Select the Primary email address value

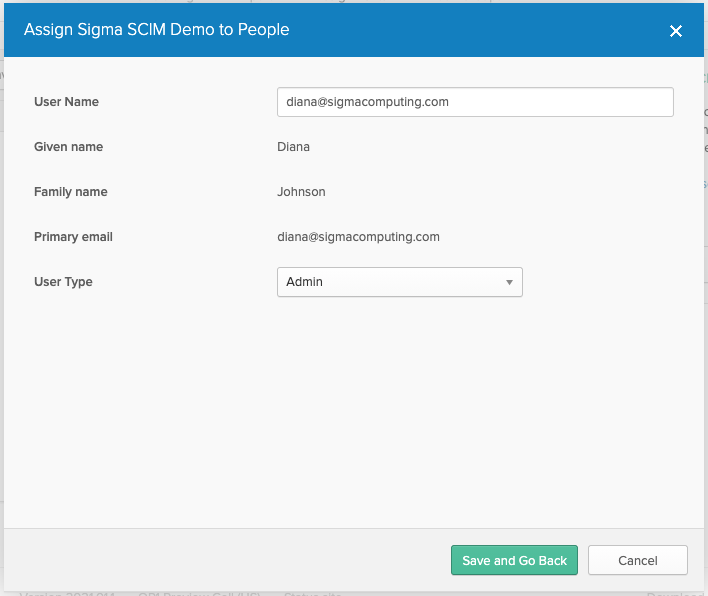pos(358,237)
